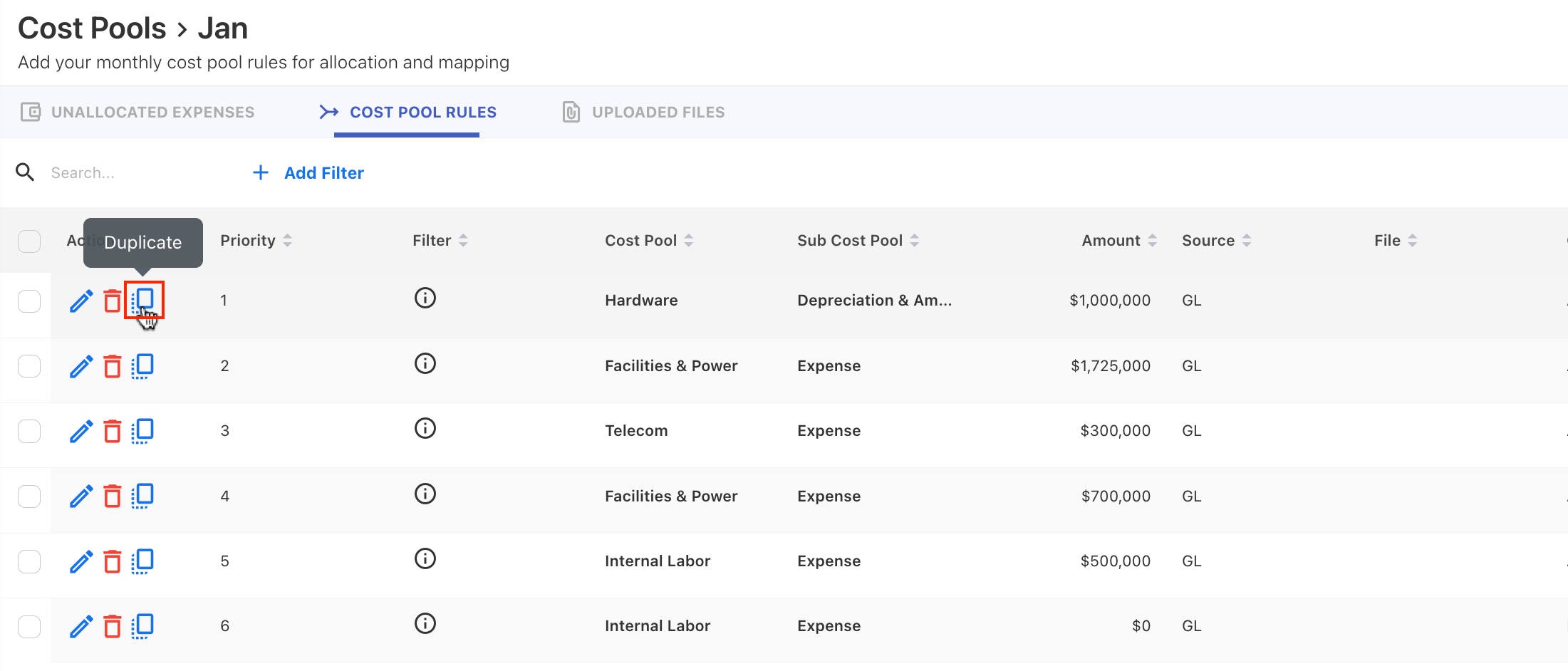
Task: Duplicate the priority 5 rule
Action: point(143,561)
